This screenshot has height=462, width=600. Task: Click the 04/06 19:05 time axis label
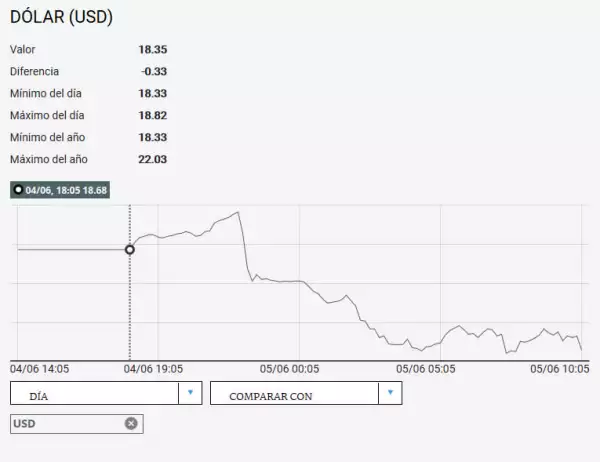click(x=153, y=369)
